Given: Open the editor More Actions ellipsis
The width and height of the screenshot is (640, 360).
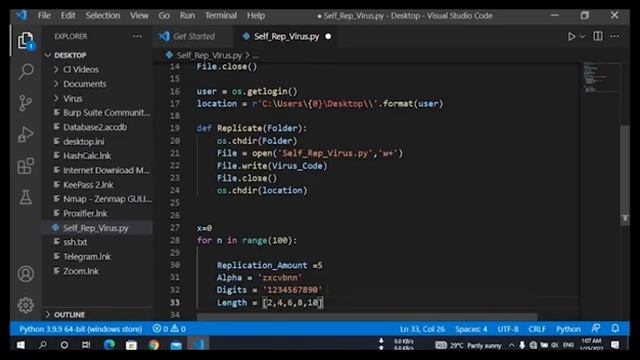Looking at the screenshot, I should pyautogui.click(x=615, y=36).
